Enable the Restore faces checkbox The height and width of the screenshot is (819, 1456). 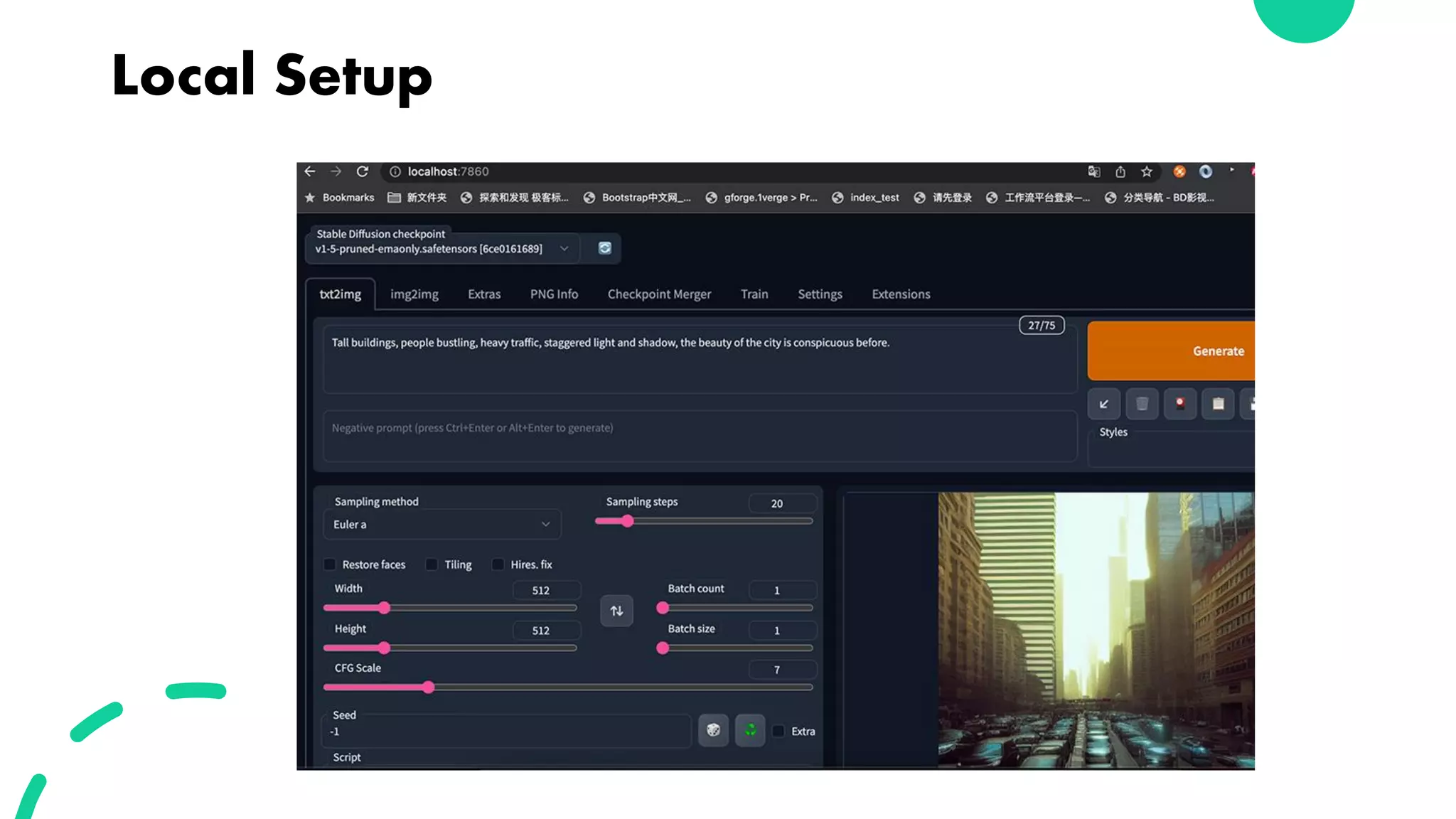[x=330, y=564]
